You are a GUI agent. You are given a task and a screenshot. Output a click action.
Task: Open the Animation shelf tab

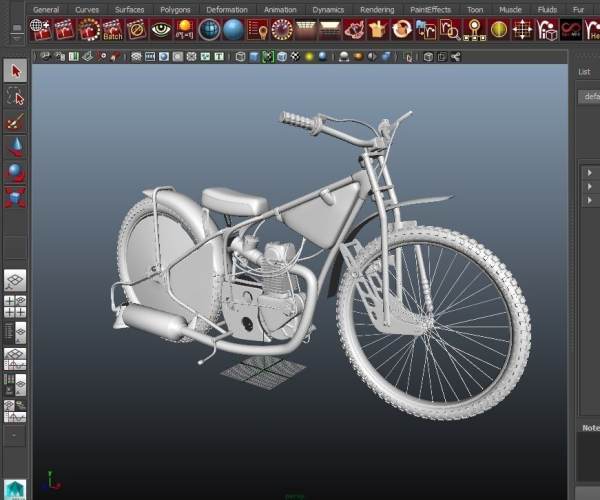[x=280, y=10]
